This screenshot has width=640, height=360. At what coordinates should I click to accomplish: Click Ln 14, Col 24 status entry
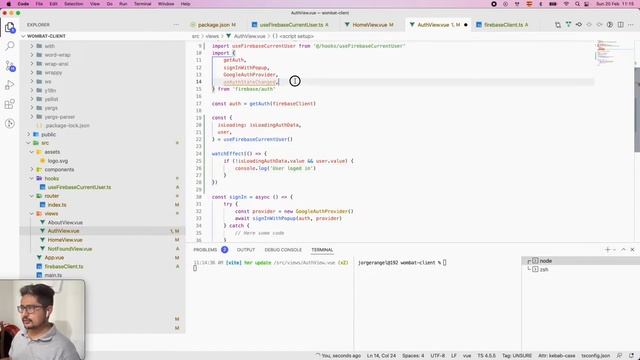(381, 356)
